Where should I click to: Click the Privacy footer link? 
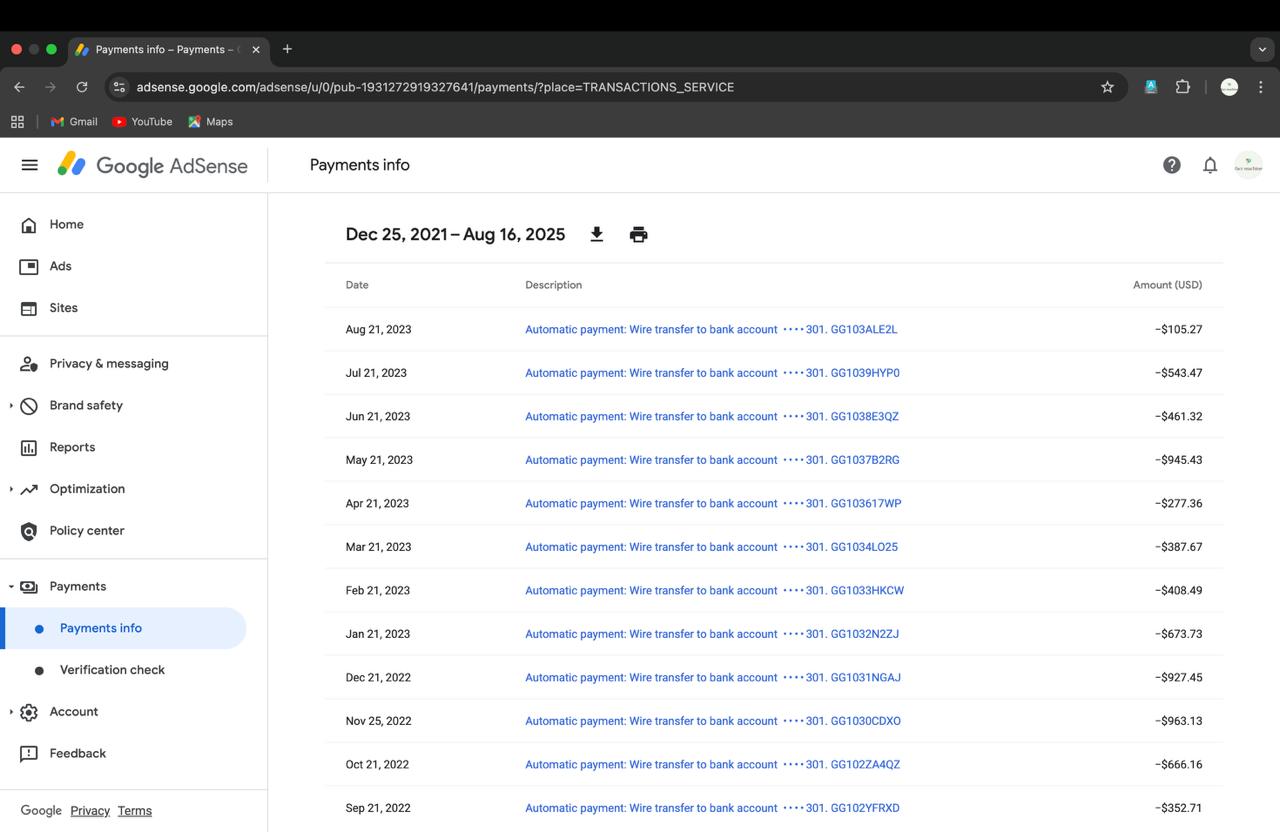tap(90, 810)
